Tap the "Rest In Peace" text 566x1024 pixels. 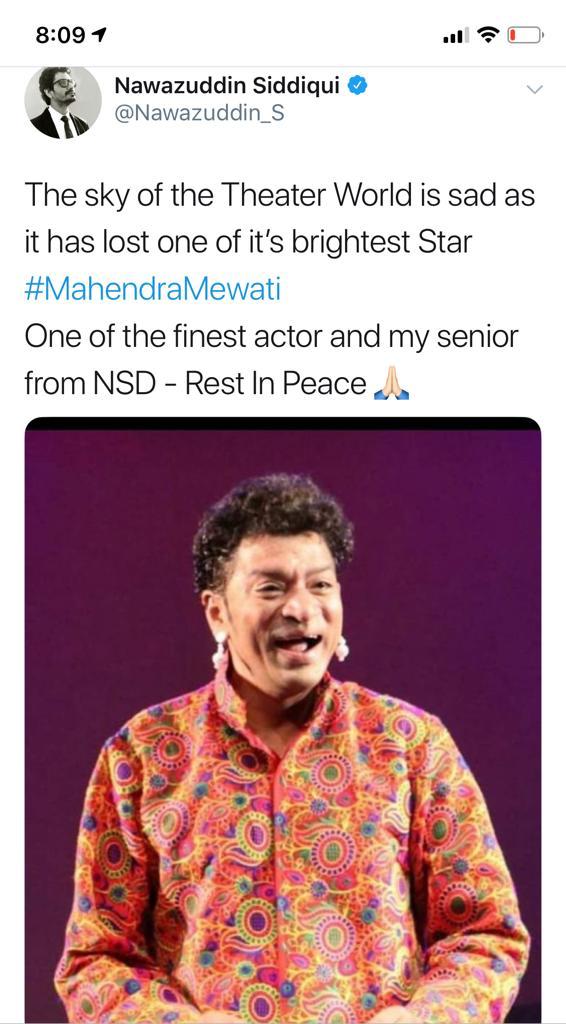(275, 385)
